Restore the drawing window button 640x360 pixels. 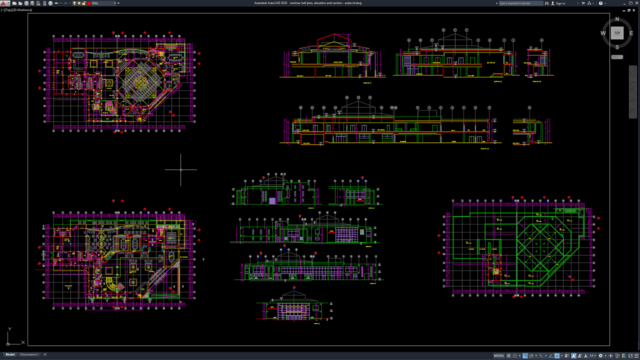[x=629, y=10]
